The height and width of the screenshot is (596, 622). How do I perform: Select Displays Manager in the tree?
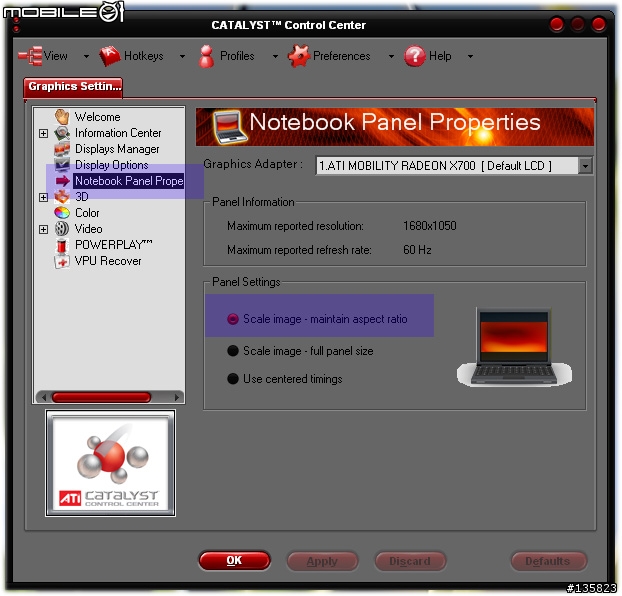point(117,149)
